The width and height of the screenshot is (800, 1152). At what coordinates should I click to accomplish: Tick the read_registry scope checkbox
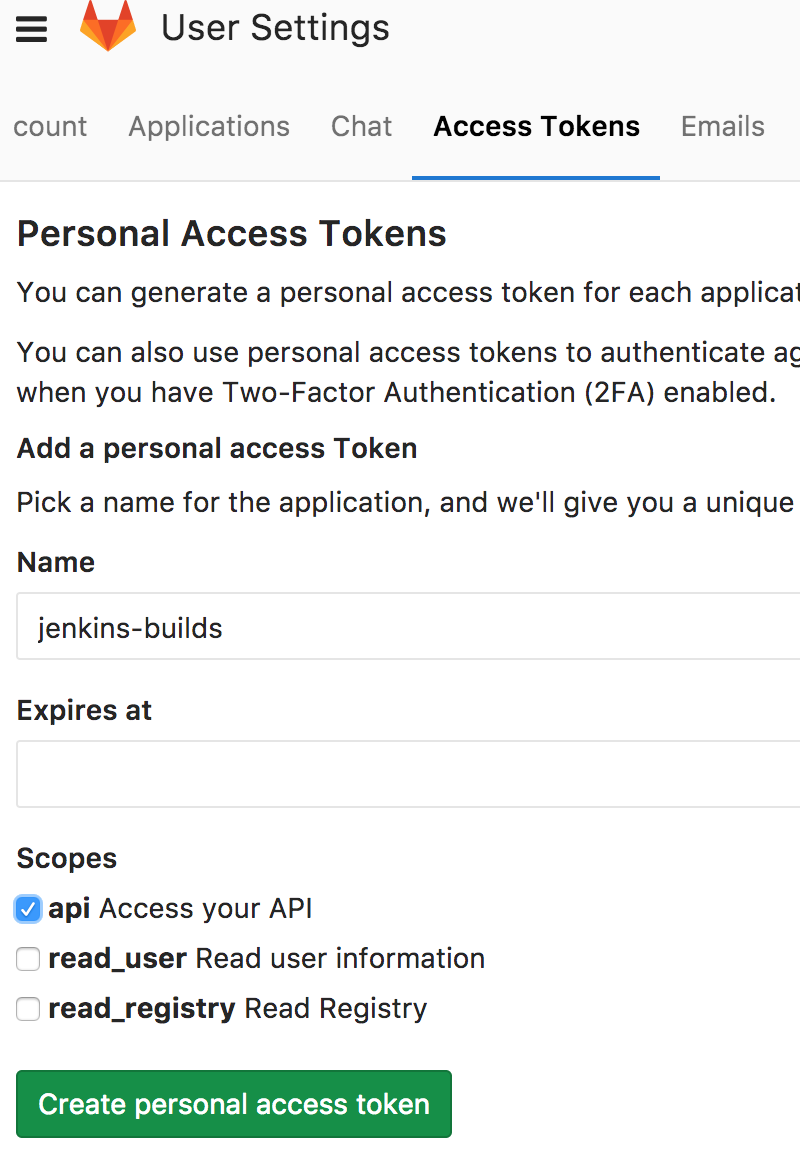[x=28, y=1009]
